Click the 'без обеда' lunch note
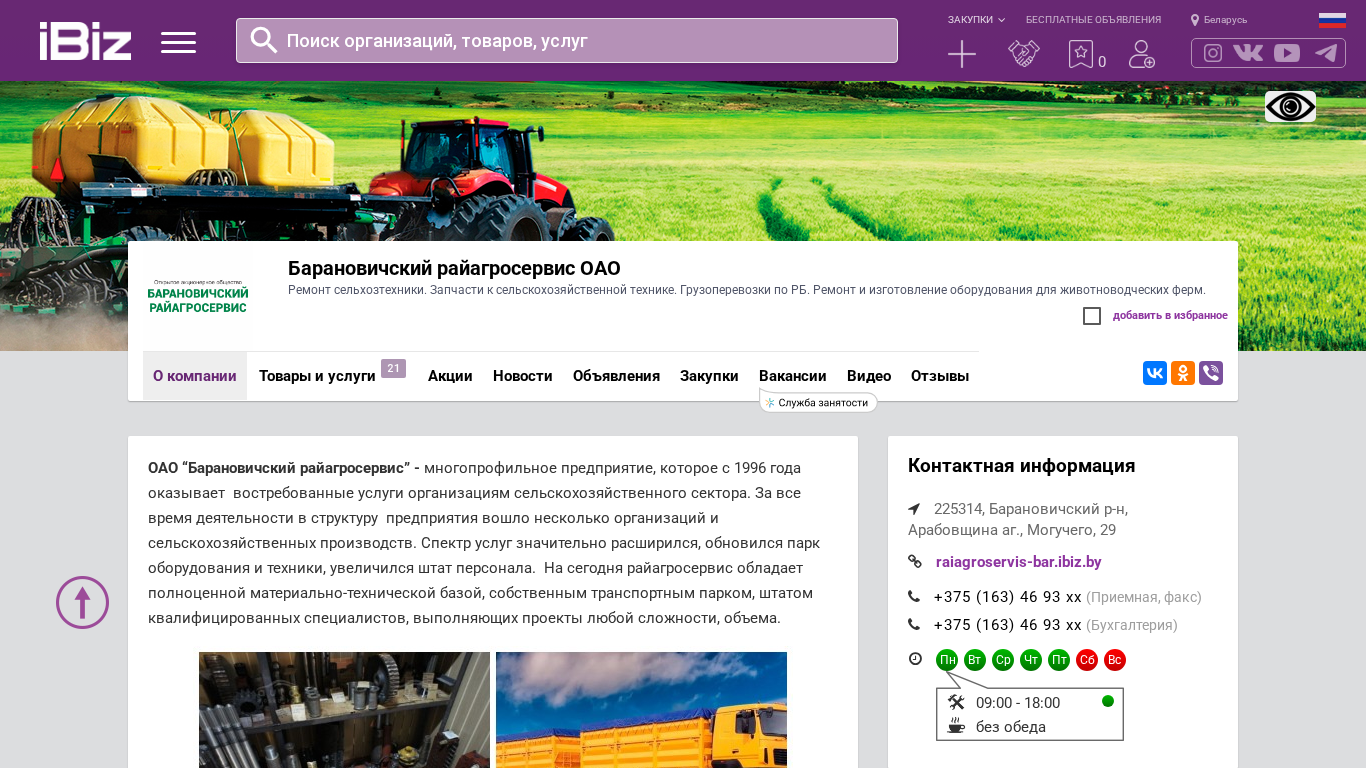 [1011, 727]
